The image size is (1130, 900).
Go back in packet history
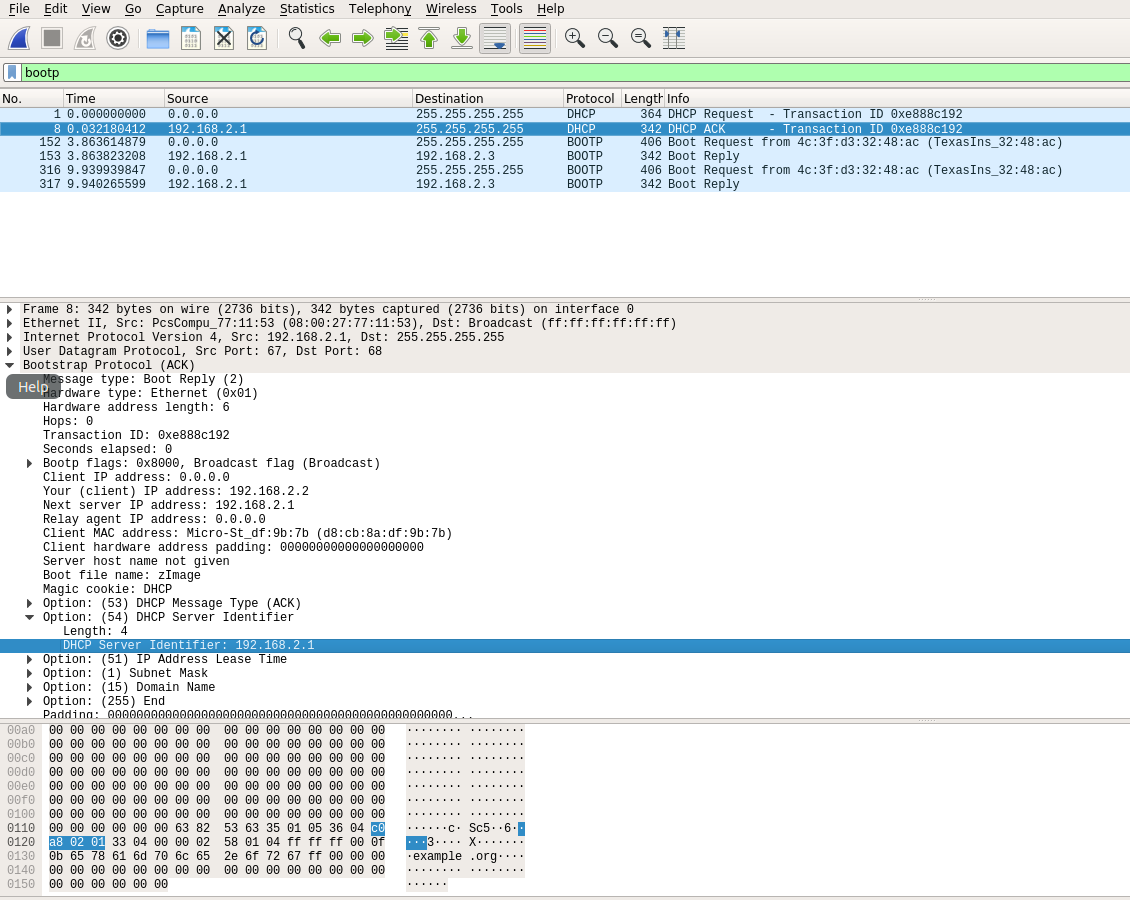click(x=330, y=38)
